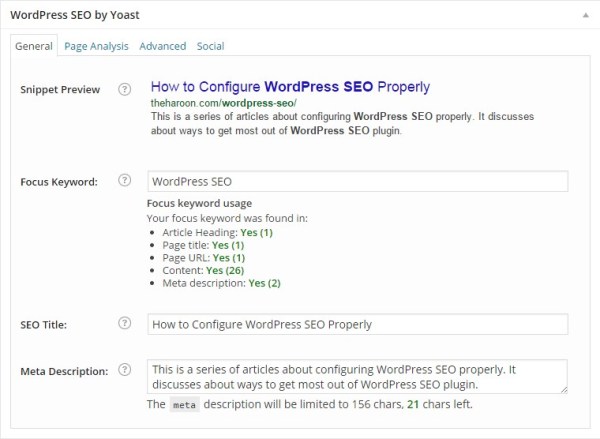The height and width of the screenshot is (439, 600).
Task: Switch to the General tab
Action: click(x=34, y=46)
